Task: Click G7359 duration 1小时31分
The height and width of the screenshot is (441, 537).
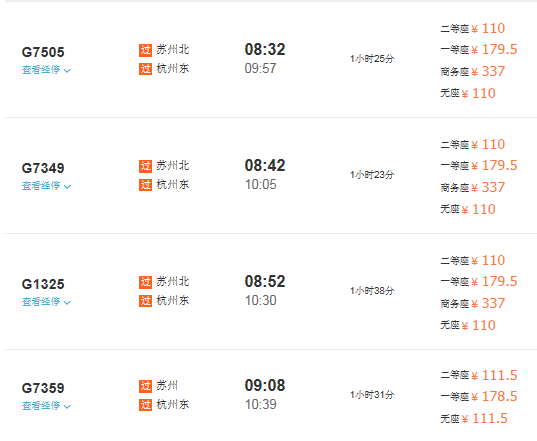Action: pos(372,395)
